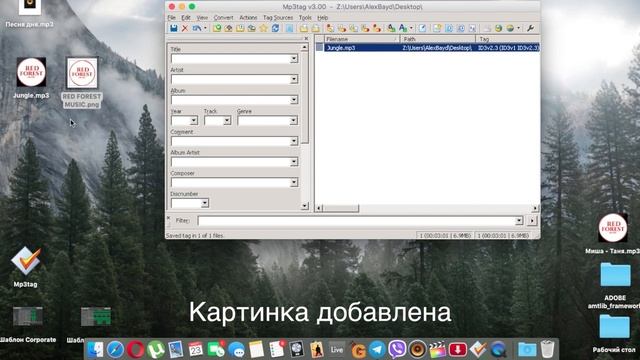This screenshot has width=640, height=360.
Task: Expand the Album Artist field dropdown
Action: [294, 162]
